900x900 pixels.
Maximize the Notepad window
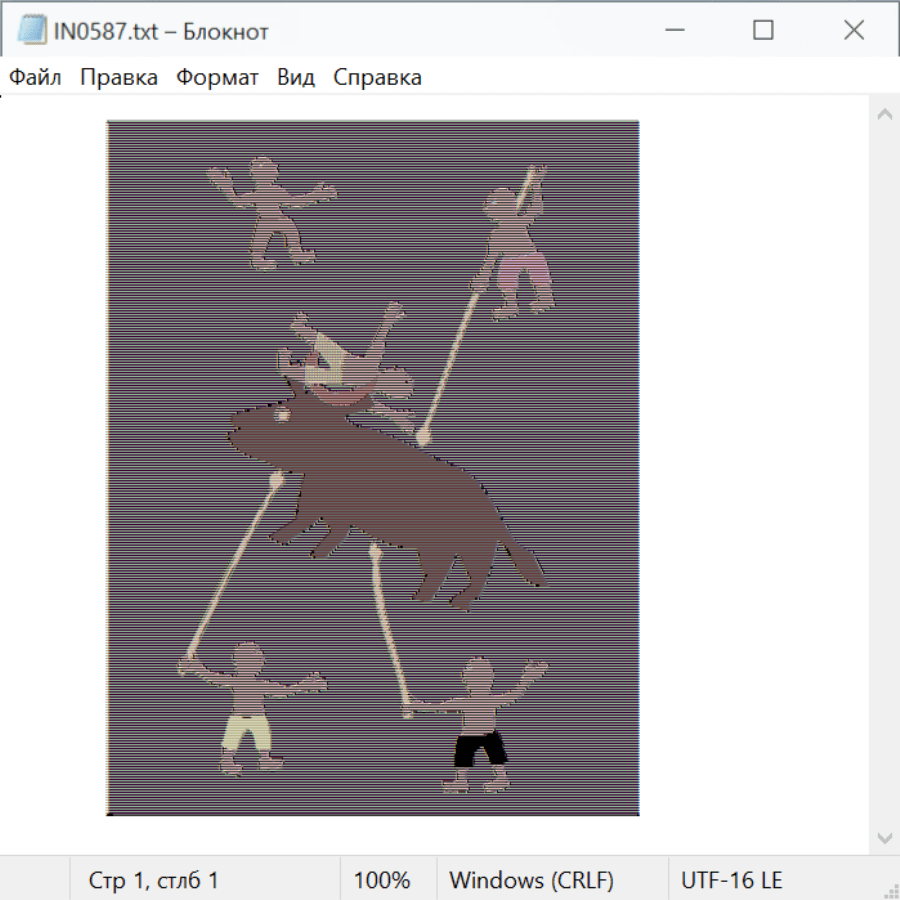pyautogui.click(x=763, y=31)
